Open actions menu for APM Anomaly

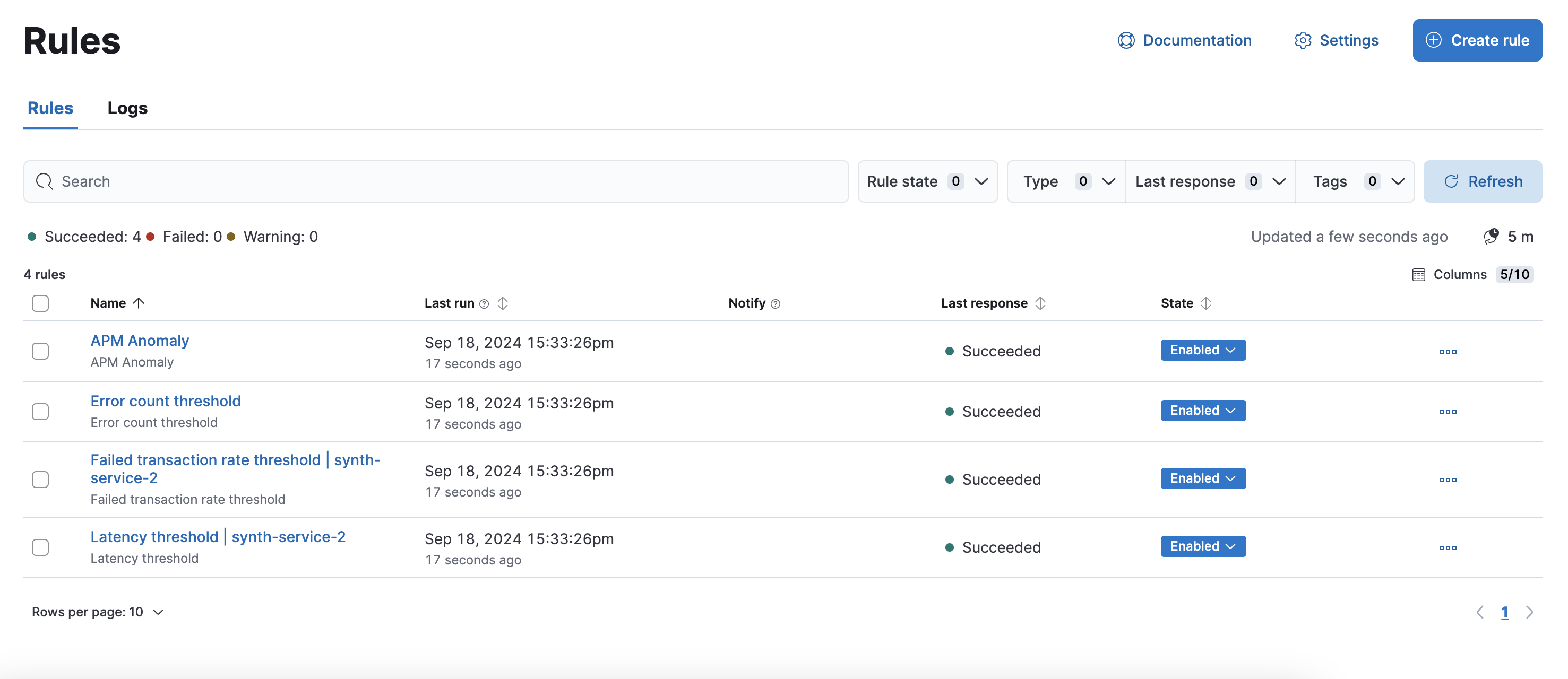[x=1448, y=351]
